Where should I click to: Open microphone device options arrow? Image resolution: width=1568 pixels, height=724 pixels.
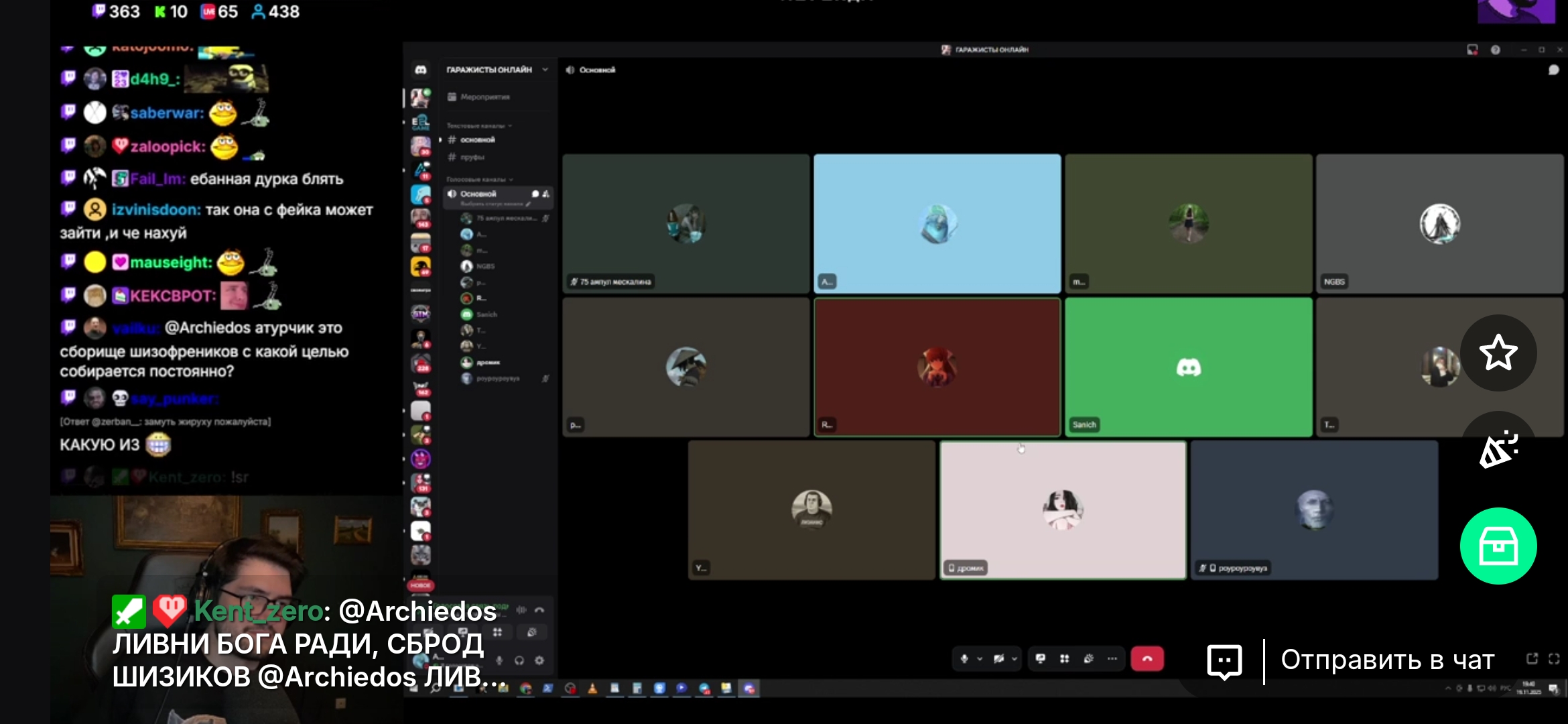980,659
